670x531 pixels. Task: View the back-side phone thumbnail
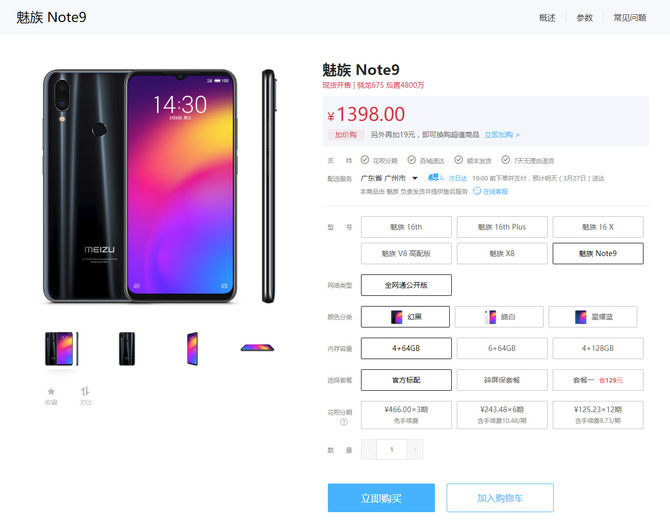(127, 349)
